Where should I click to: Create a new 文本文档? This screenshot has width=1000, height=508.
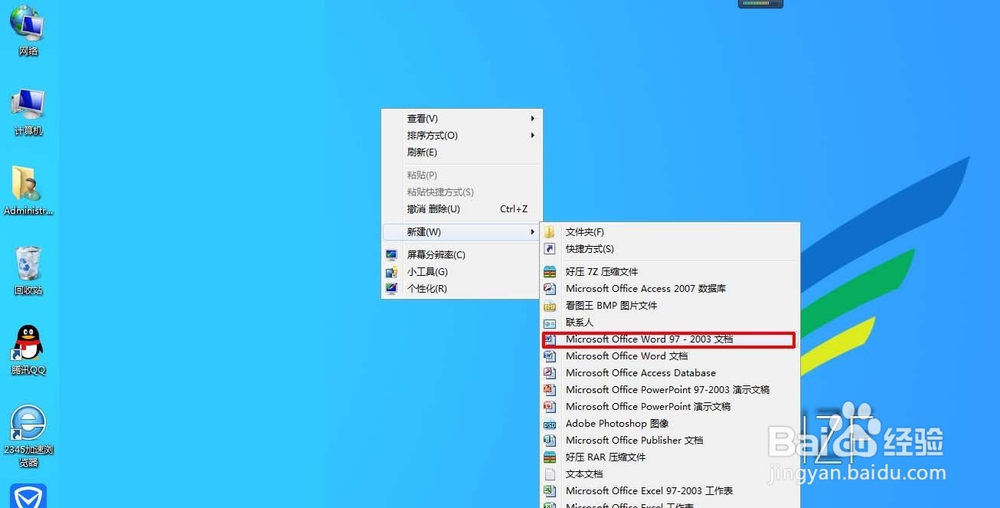tap(670, 474)
